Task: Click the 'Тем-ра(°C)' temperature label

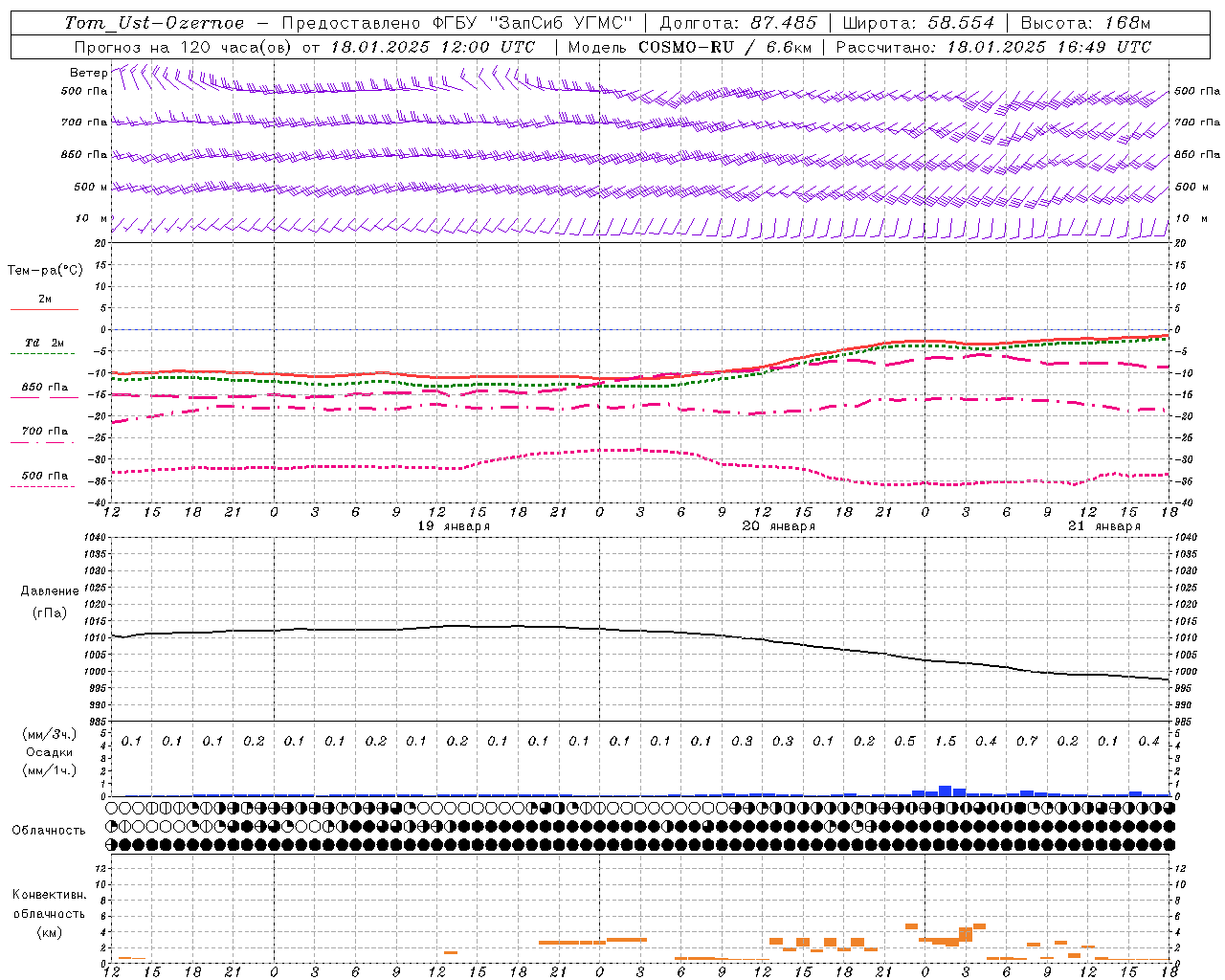Action: pyautogui.click(x=45, y=271)
